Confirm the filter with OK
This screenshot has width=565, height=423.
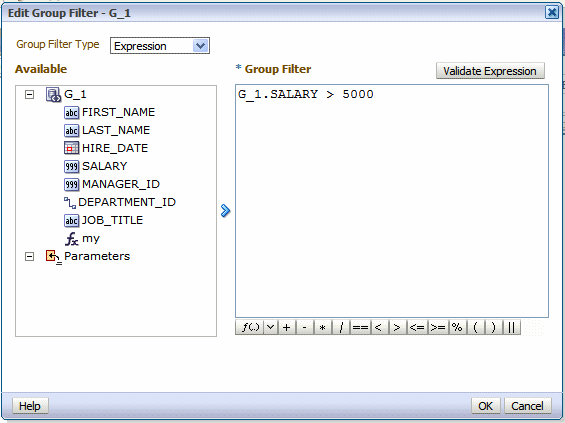(485, 406)
